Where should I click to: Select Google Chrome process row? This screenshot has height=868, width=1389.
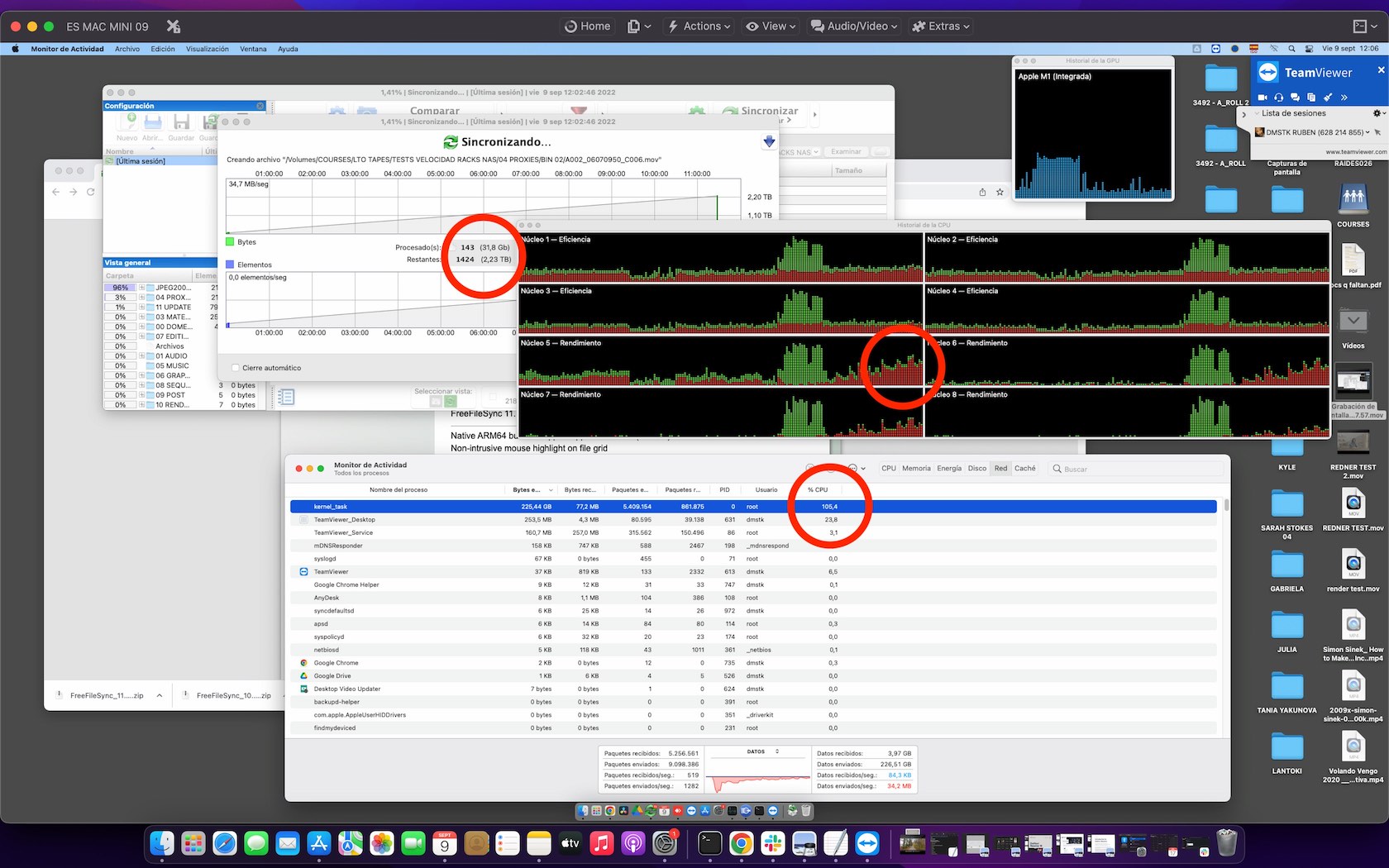pyautogui.click(x=753, y=663)
